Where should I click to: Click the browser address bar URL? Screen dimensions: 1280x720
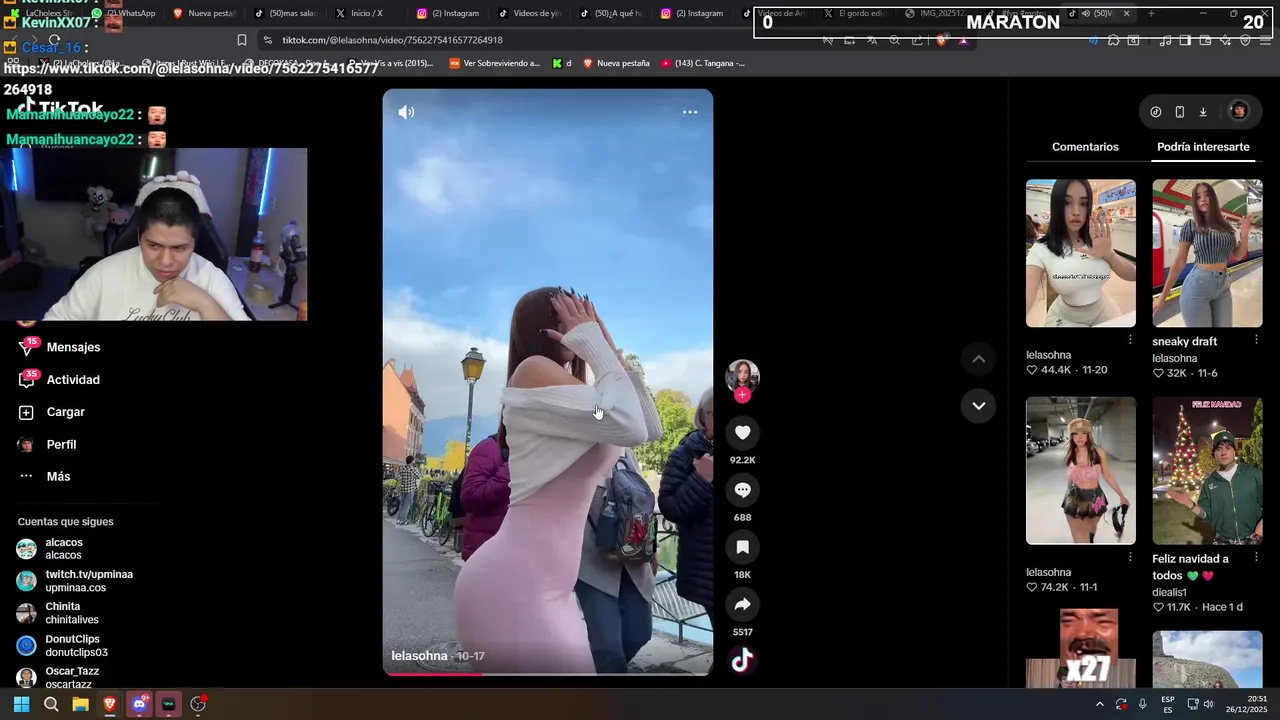click(x=392, y=40)
